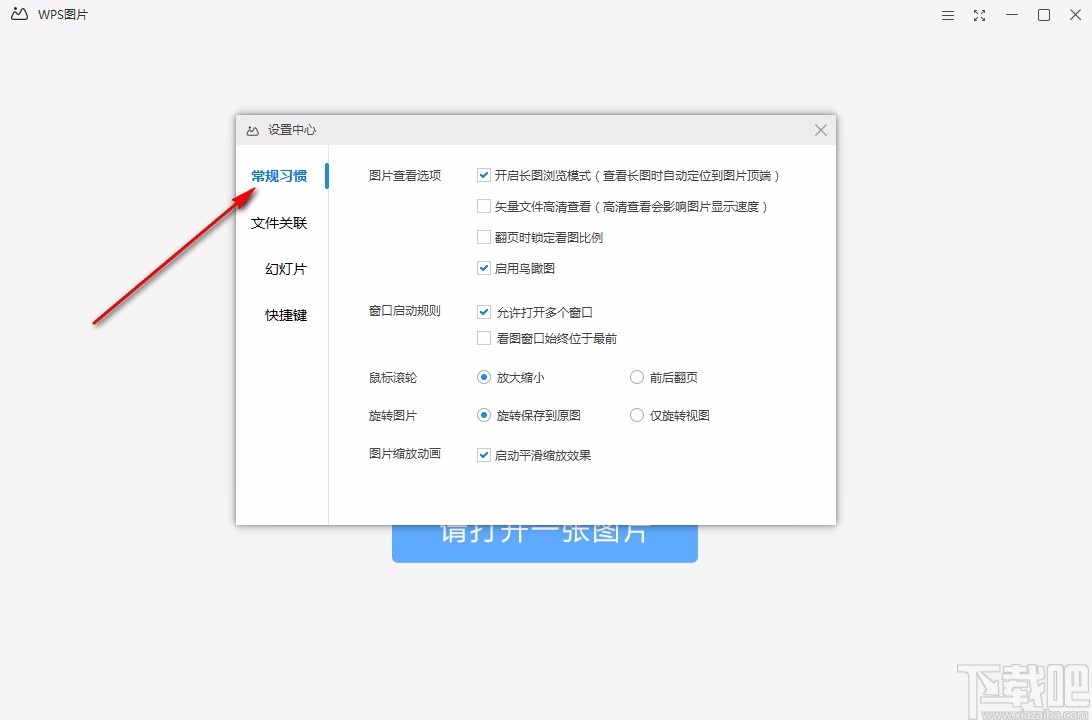This screenshot has height=720, width=1092.
Task: Disable 允许打开多个窗口 checkbox
Action: pyautogui.click(x=483, y=312)
